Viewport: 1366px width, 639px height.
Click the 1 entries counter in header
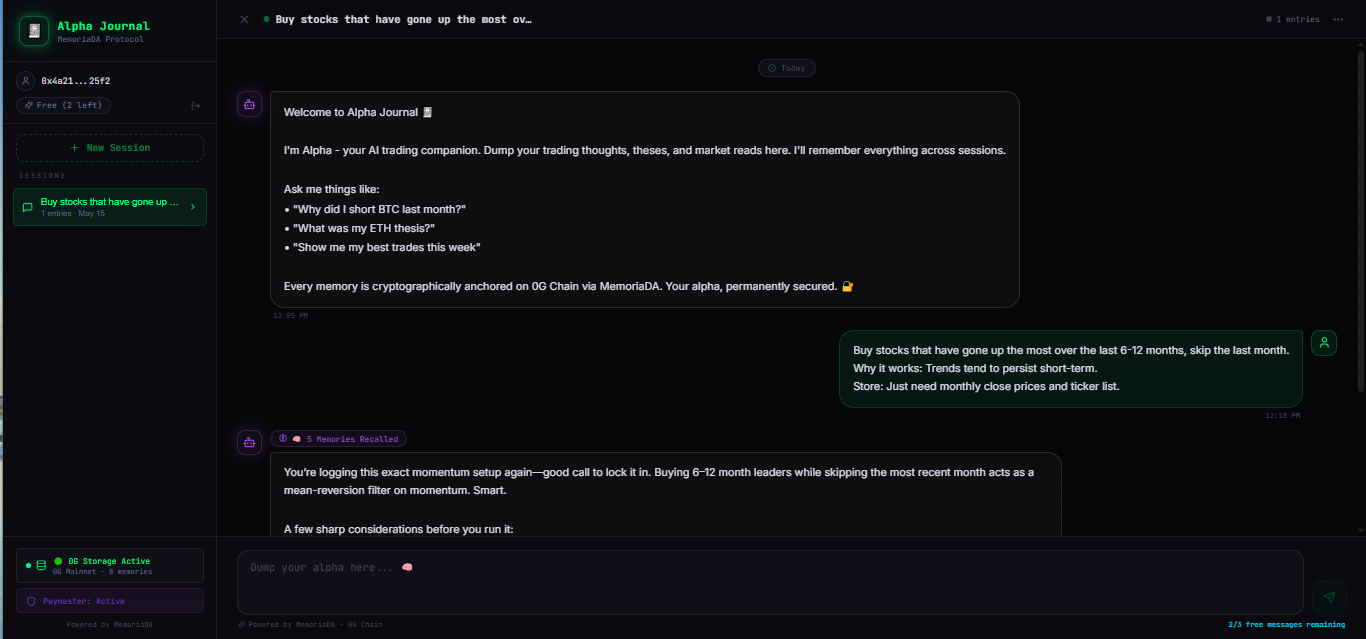[x=1292, y=19]
